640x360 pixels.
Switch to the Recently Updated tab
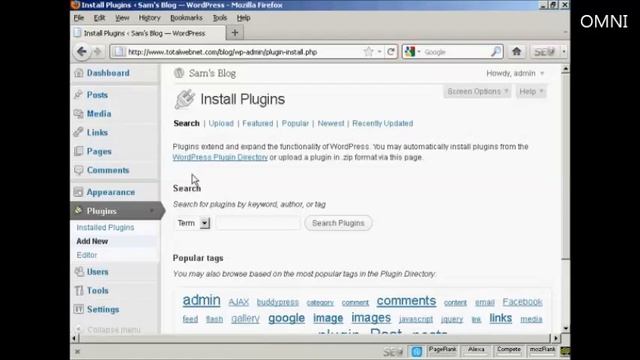tap(382, 123)
